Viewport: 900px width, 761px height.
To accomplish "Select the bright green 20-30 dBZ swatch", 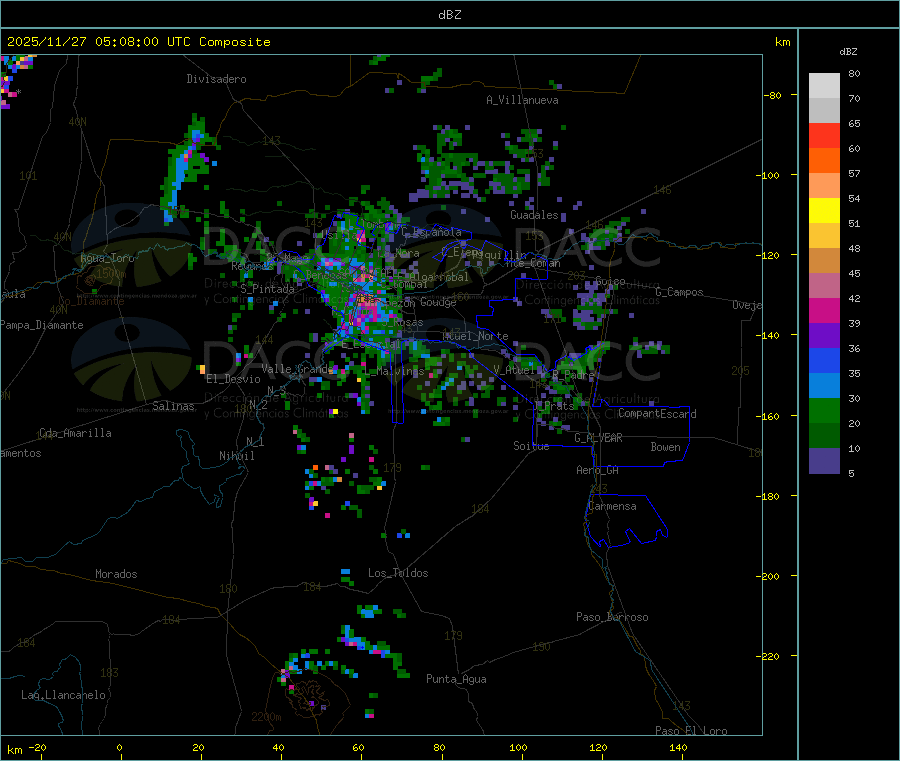I will (824, 410).
